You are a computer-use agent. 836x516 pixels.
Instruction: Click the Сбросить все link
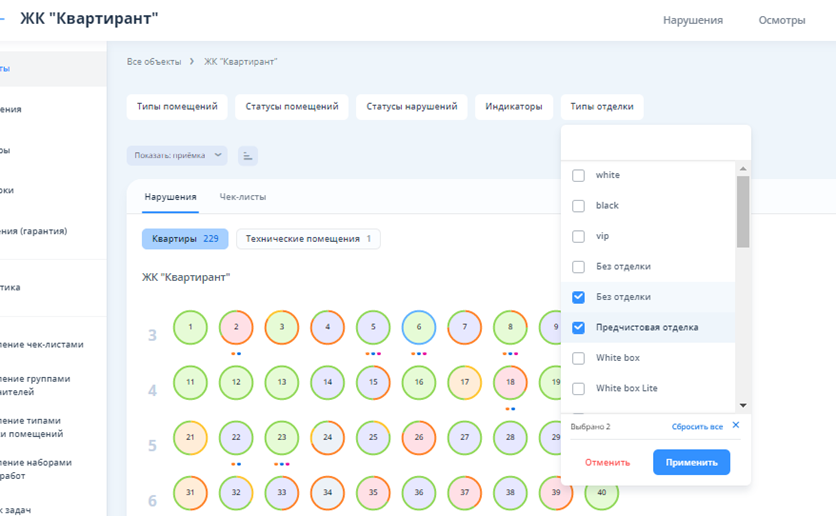pyautogui.click(x=697, y=426)
